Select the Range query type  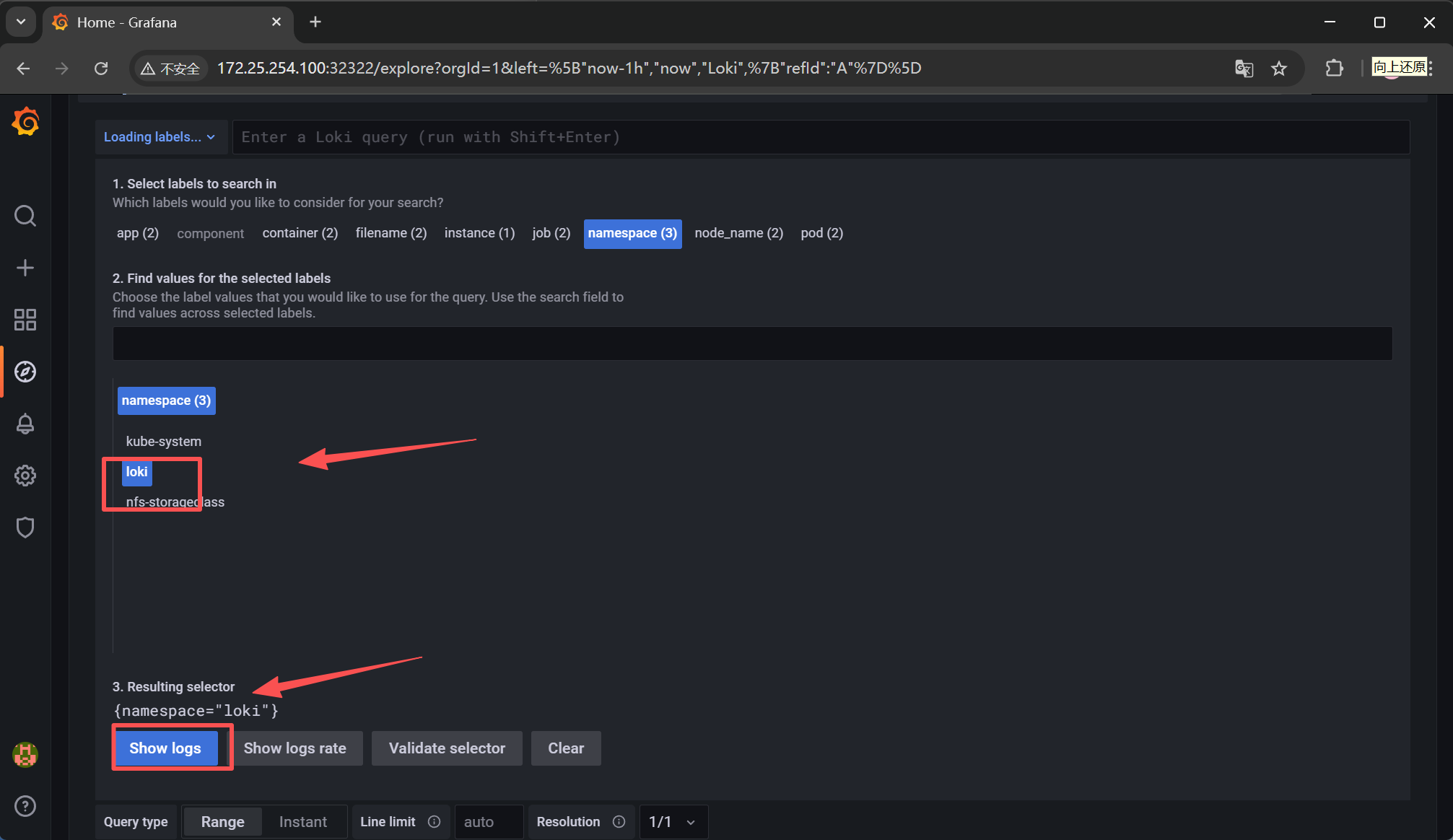[222, 822]
